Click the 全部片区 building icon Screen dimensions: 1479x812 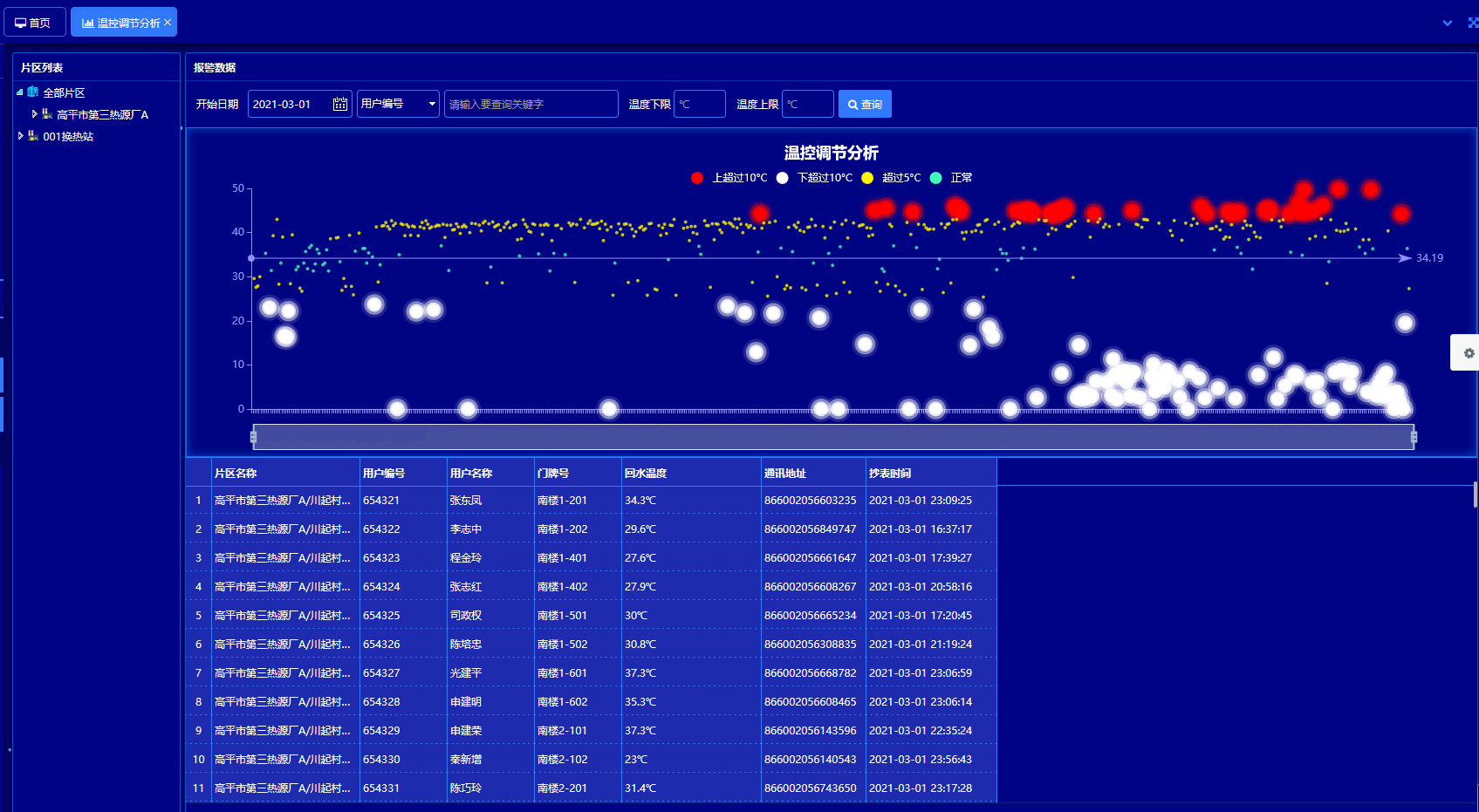33,92
